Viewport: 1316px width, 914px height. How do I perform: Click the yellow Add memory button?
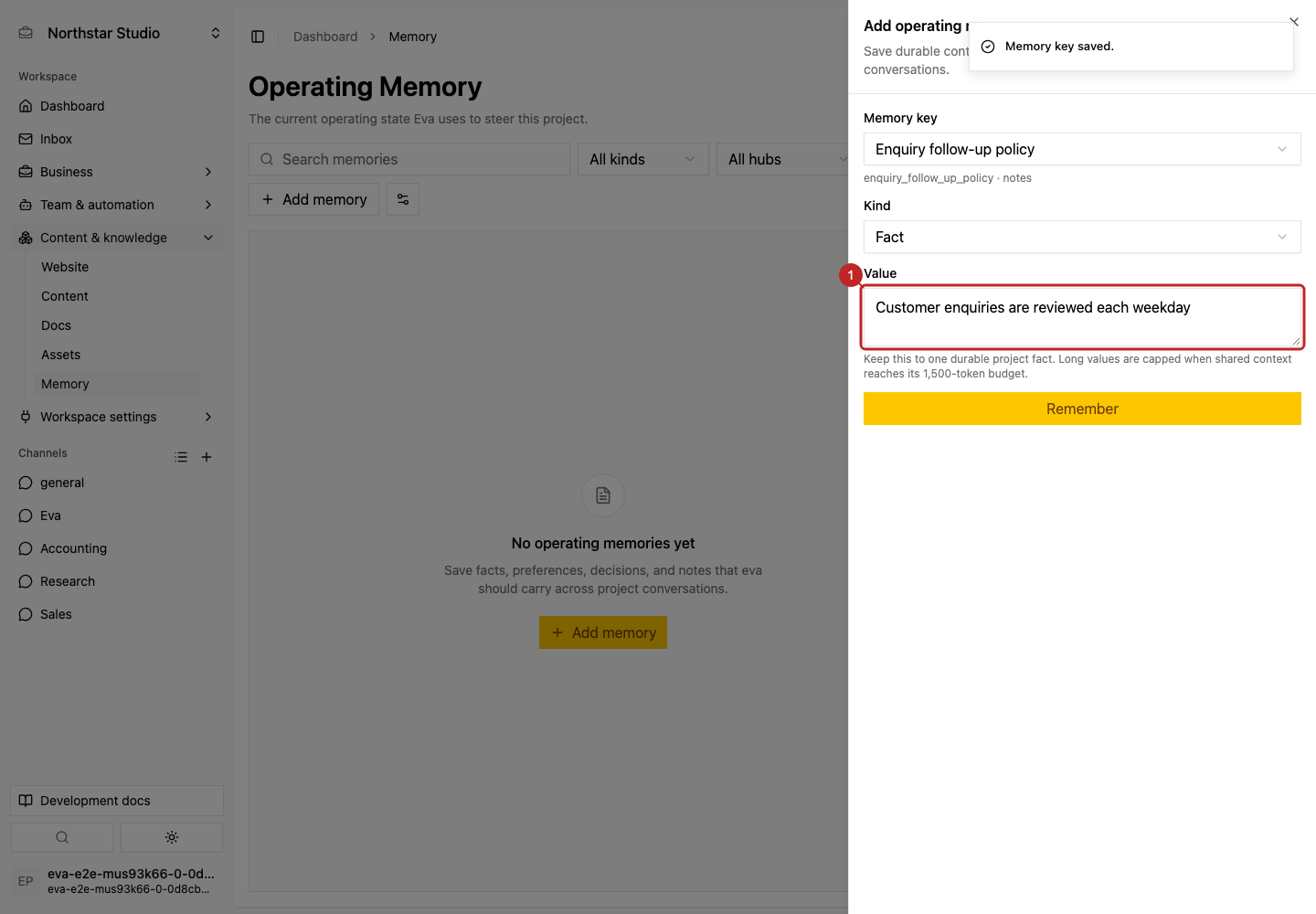tap(603, 632)
